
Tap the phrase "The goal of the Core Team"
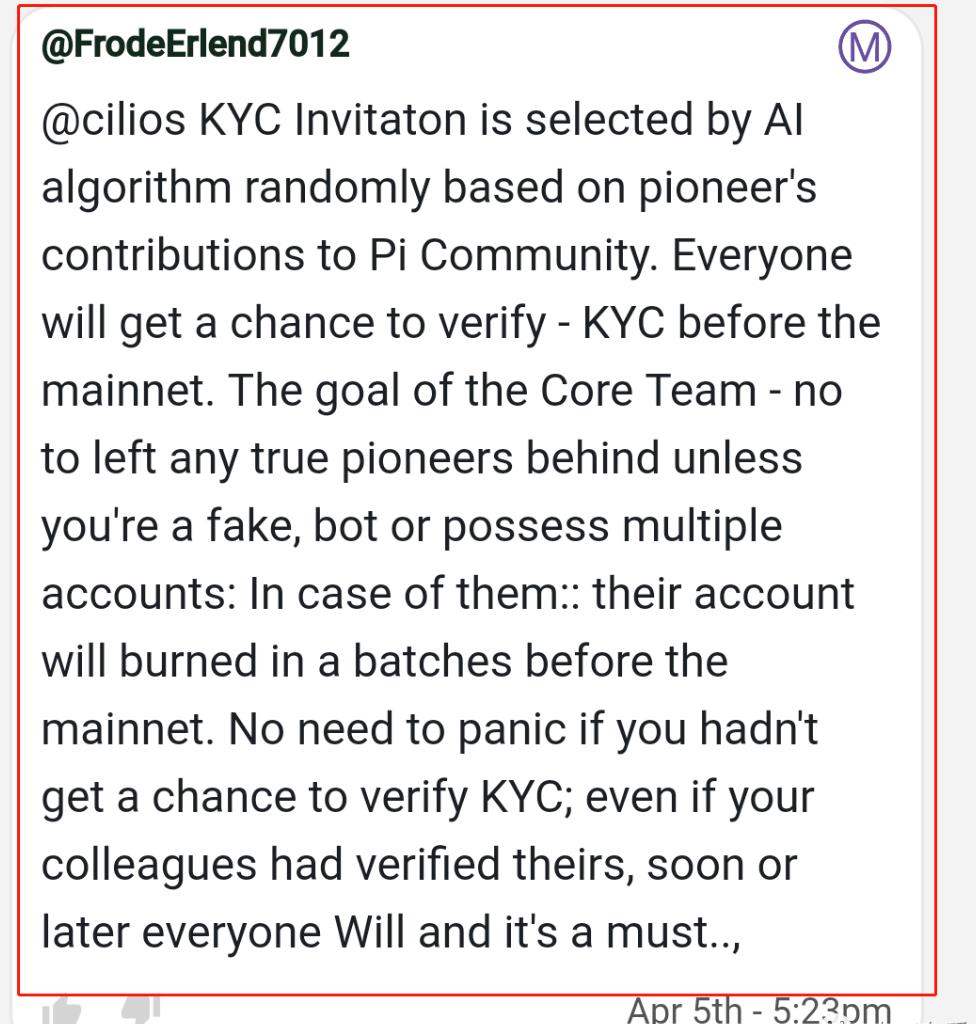[491, 391]
